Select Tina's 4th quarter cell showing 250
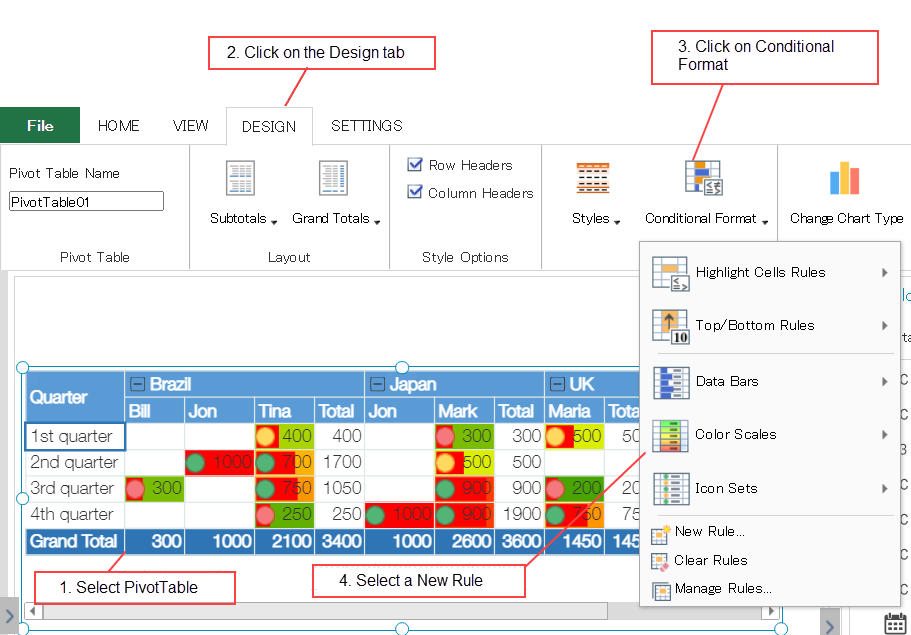Screen dimensions: 911x635 (285, 515)
